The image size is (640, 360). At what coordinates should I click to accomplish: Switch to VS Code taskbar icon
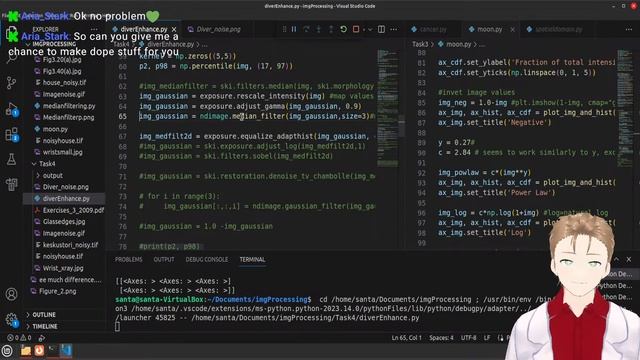click(66, 350)
